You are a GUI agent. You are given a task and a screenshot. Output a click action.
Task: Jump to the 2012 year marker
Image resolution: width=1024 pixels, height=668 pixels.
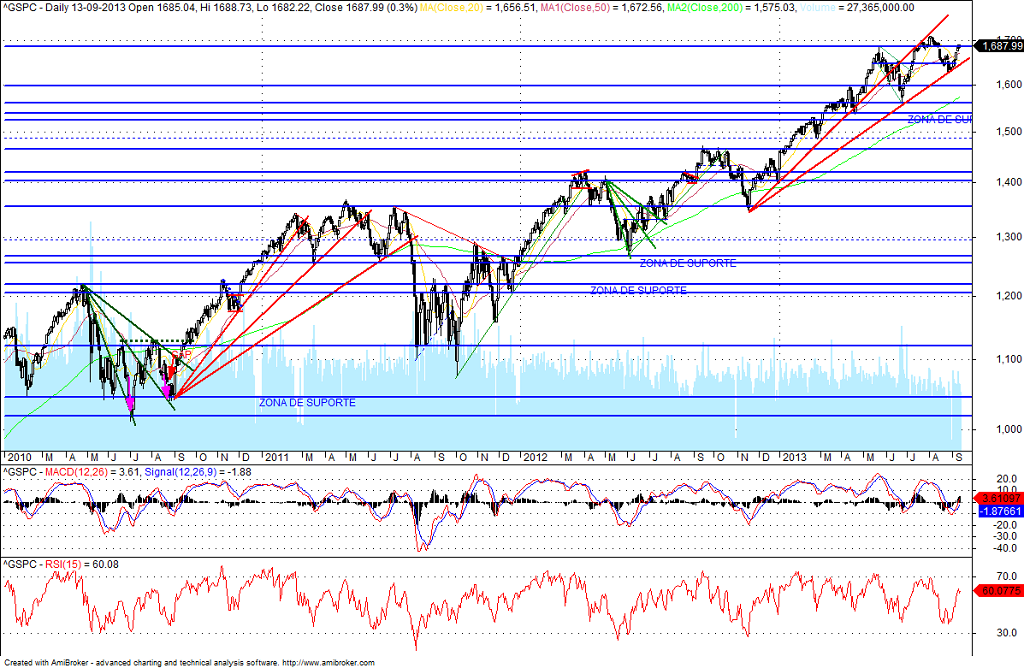[535, 457]
